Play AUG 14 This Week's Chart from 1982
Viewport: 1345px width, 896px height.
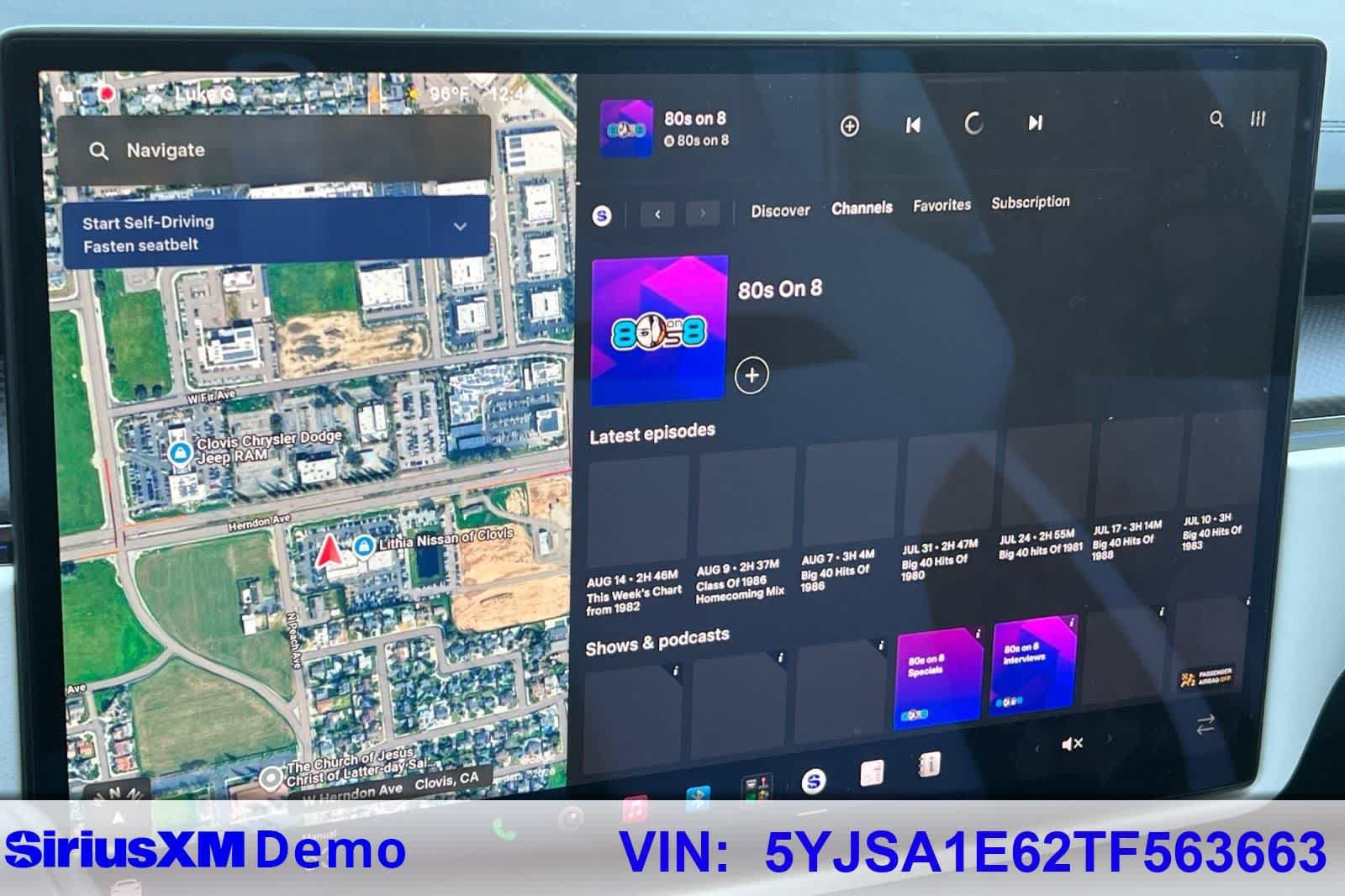pyautogui.click(x=637, y=535)
